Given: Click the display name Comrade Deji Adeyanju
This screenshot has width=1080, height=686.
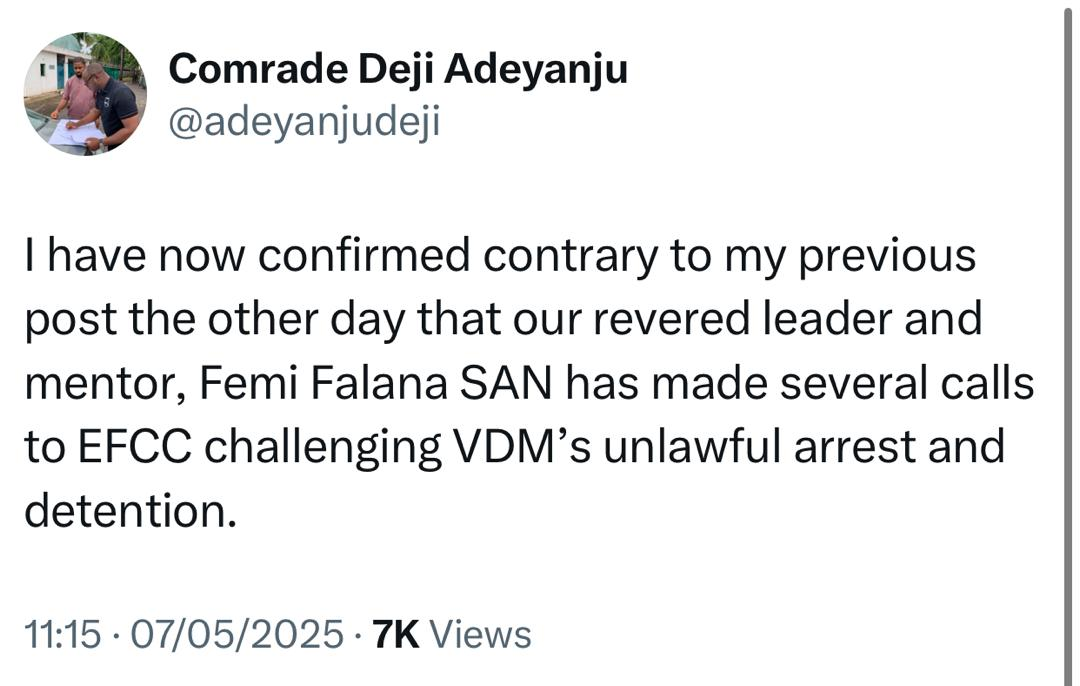Looking at the screenshot, I should coord(398,70).
